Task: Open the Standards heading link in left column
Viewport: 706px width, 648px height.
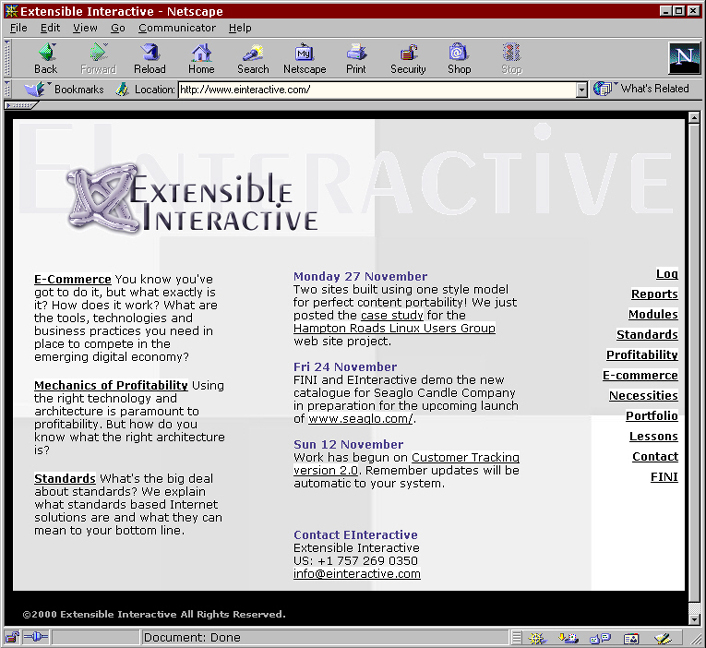Action: tap(65, 478)
